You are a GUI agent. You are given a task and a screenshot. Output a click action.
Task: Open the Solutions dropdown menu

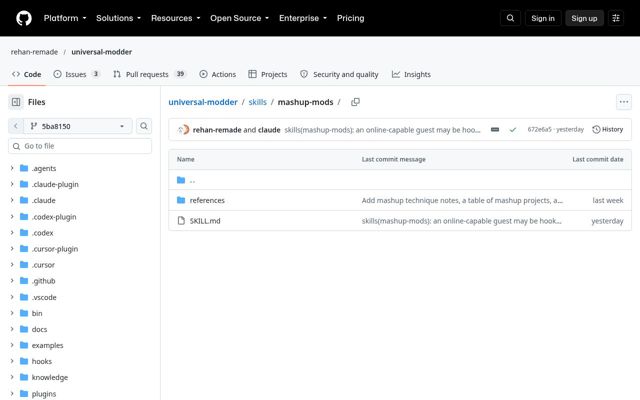118,18
